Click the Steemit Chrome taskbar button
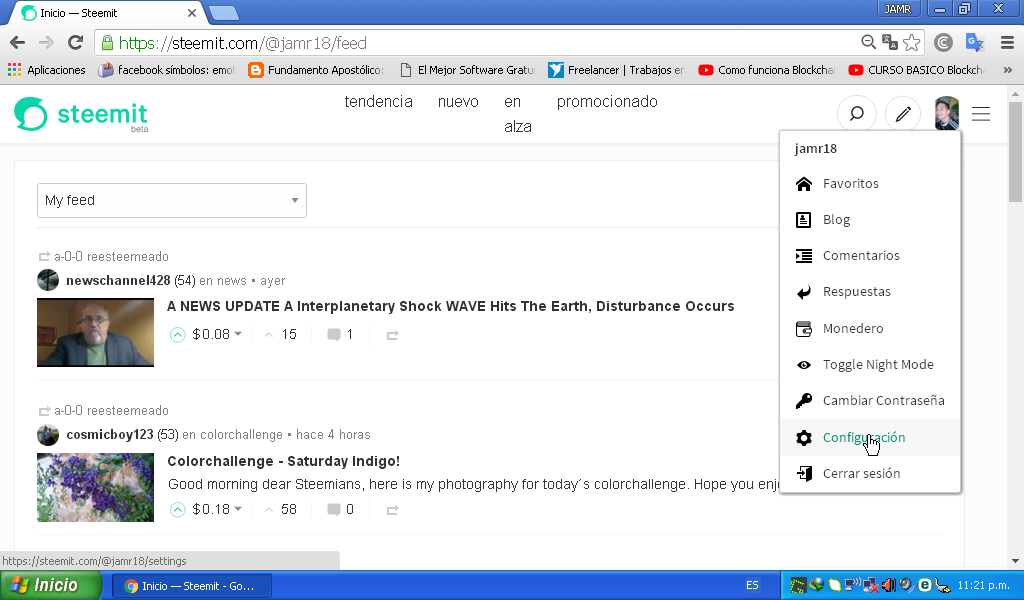The height and width of the screenshot is (600, 1024). click(191, 586)
